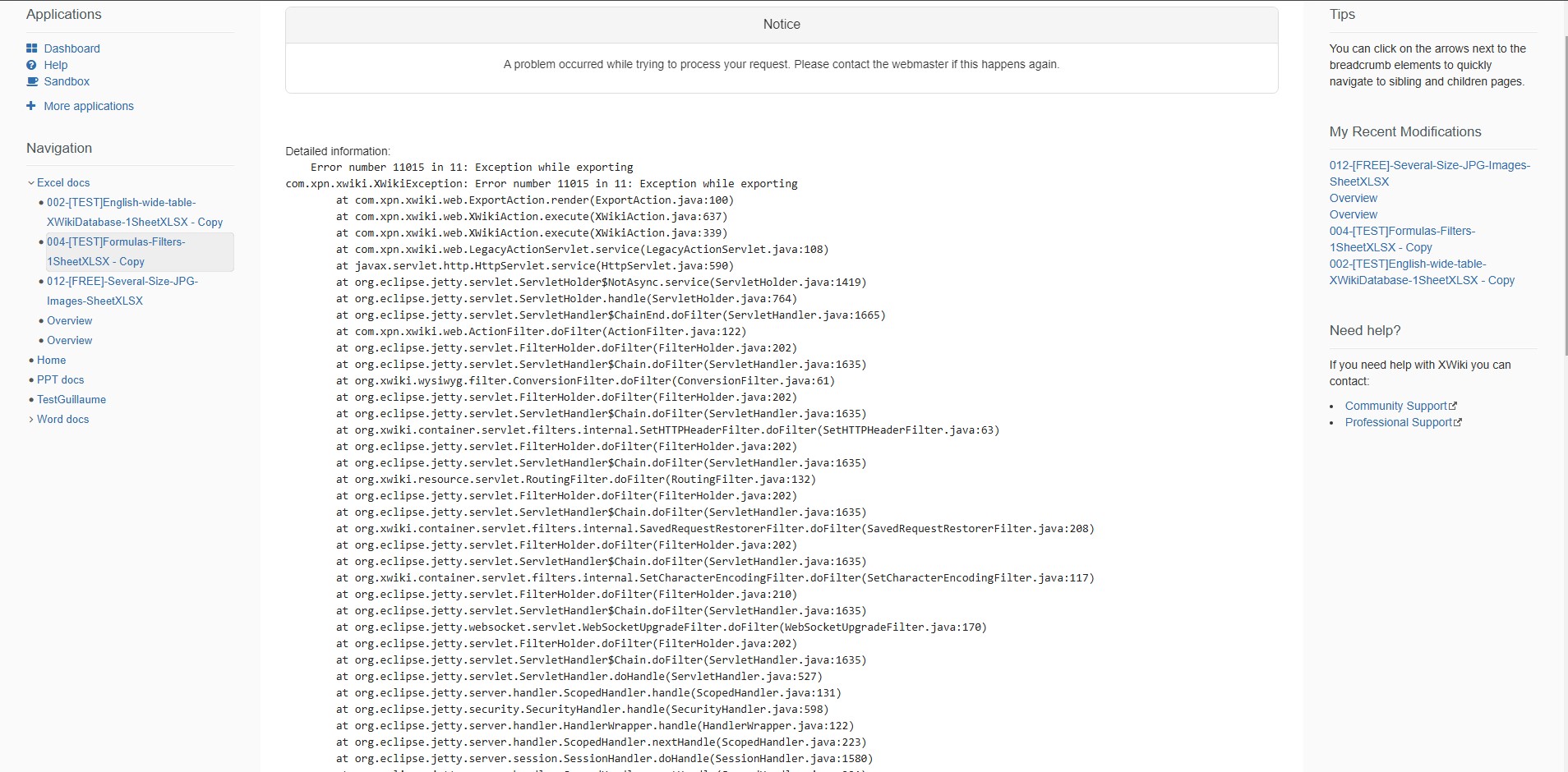Screen dimensions: 1568x772
Task: Click the ServletHandler.doHandle stack trace line
Action: 579,677
